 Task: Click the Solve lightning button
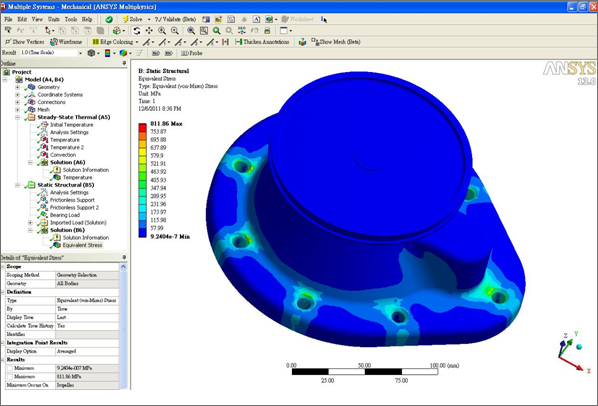pyautogui.click(x=132, y=19)
